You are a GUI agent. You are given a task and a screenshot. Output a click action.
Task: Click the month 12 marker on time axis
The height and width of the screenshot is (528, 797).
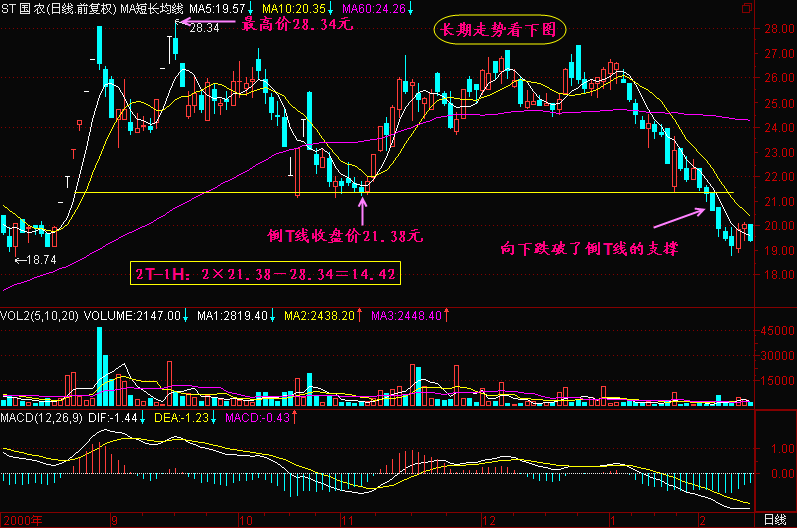coord(488,520)
